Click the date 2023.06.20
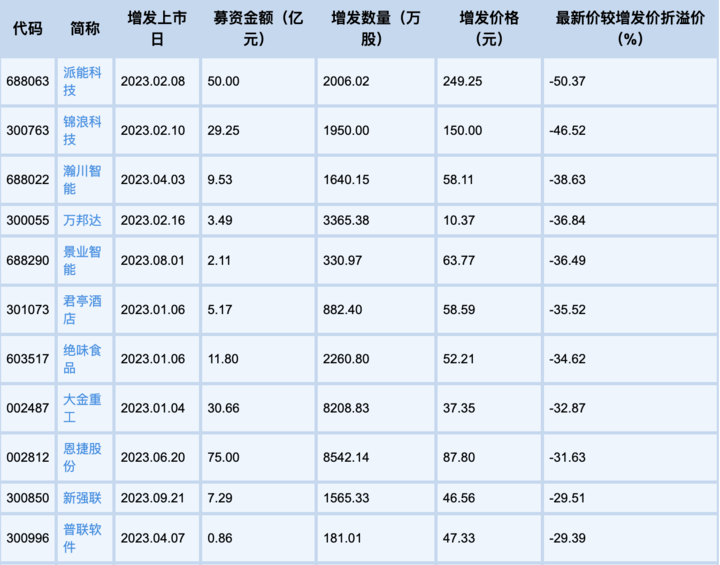 (153, 458)
